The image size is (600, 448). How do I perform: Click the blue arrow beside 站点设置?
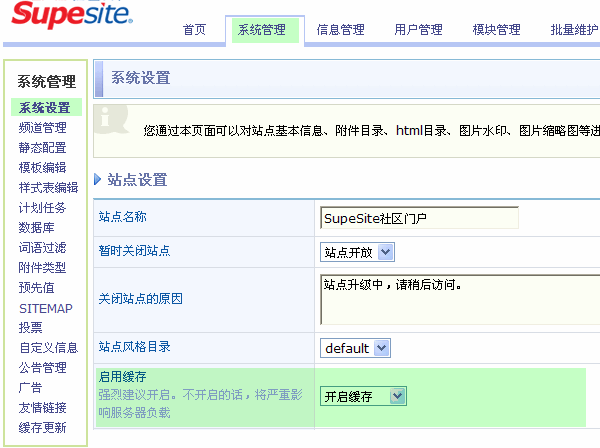click(x=97, y=180)
